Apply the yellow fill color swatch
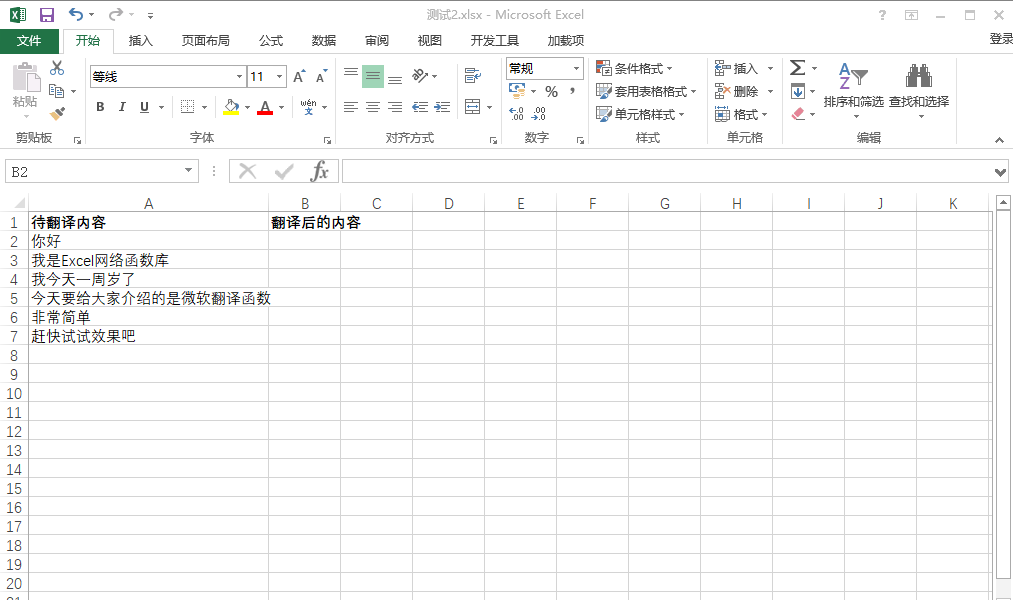 [x=231, y=107]
